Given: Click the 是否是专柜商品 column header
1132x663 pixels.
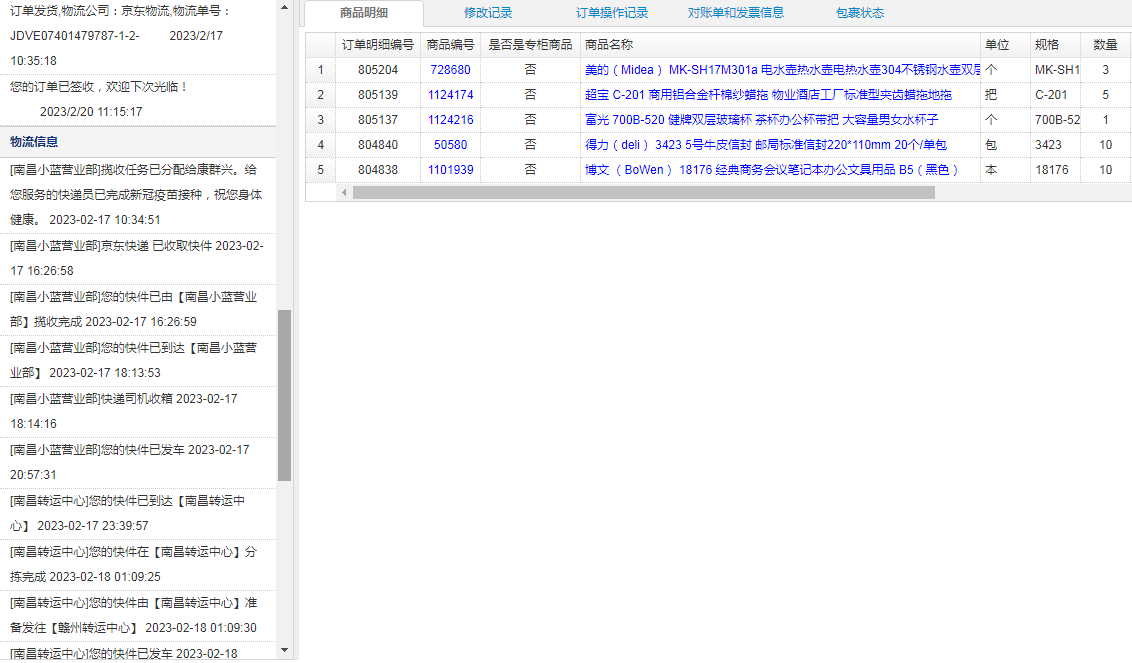Looking at the screenshot, I should point(531,45).
